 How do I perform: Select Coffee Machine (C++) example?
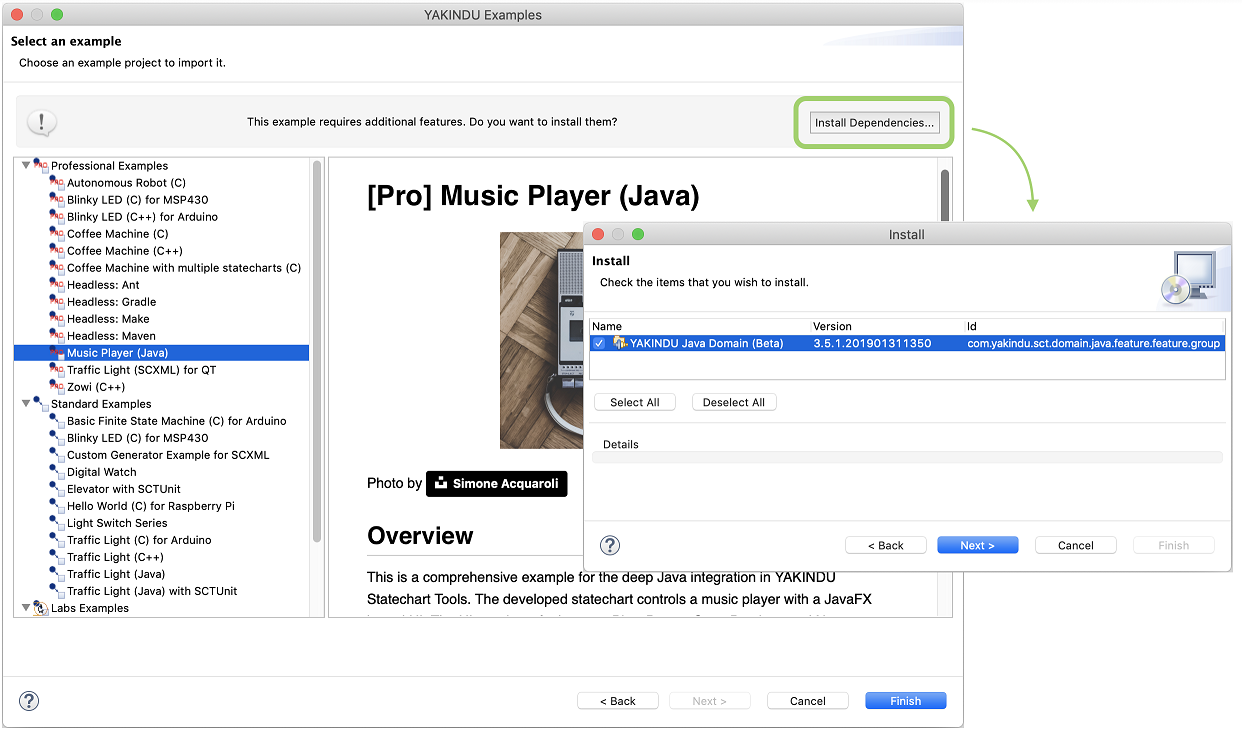pos(124,251)
